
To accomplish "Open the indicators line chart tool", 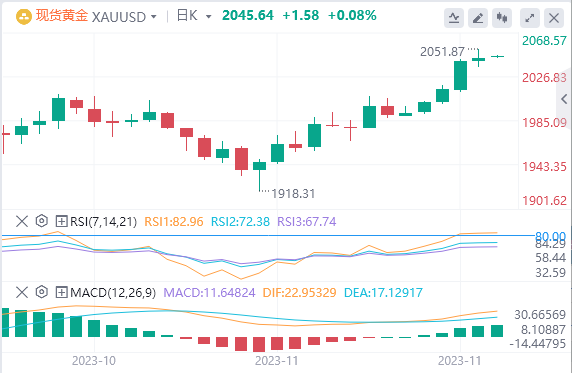I will point(454,18).
